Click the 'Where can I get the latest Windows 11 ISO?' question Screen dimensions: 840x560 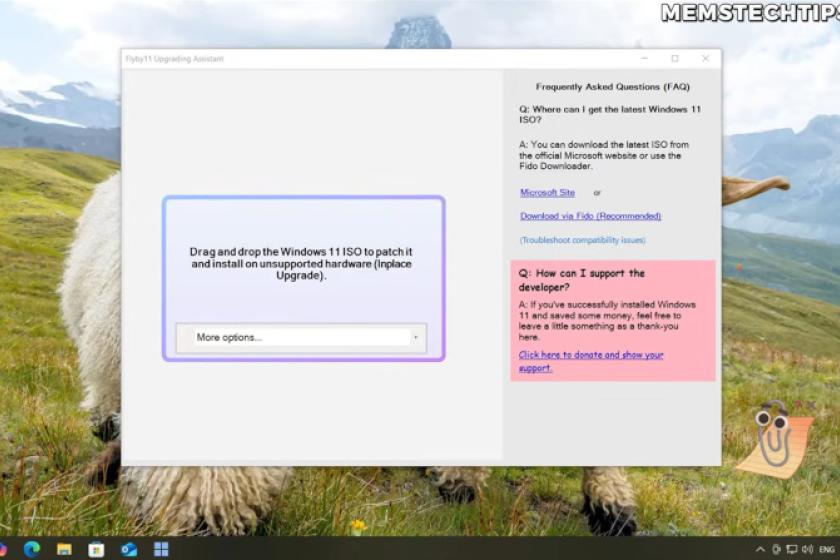click(x=610, y=115)
